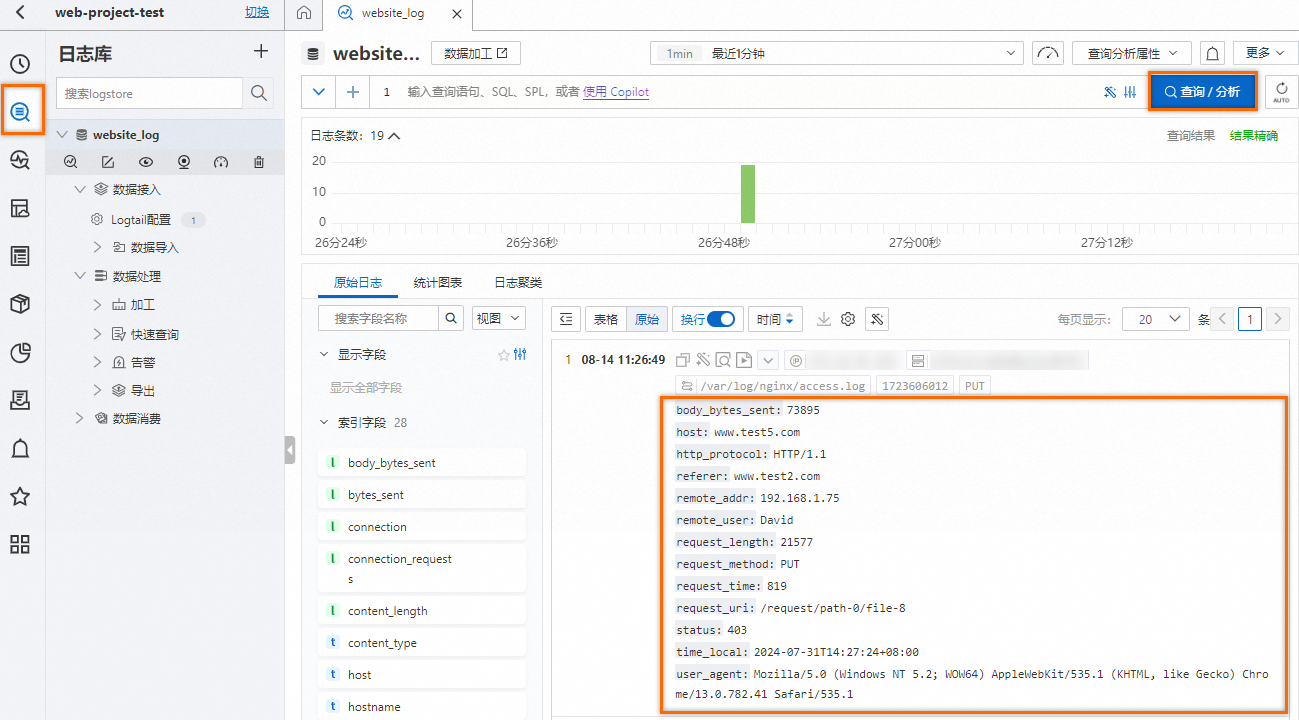Click the 搜索logstore input field
This screenshot has width=1299, height=720.
point(150,93)
